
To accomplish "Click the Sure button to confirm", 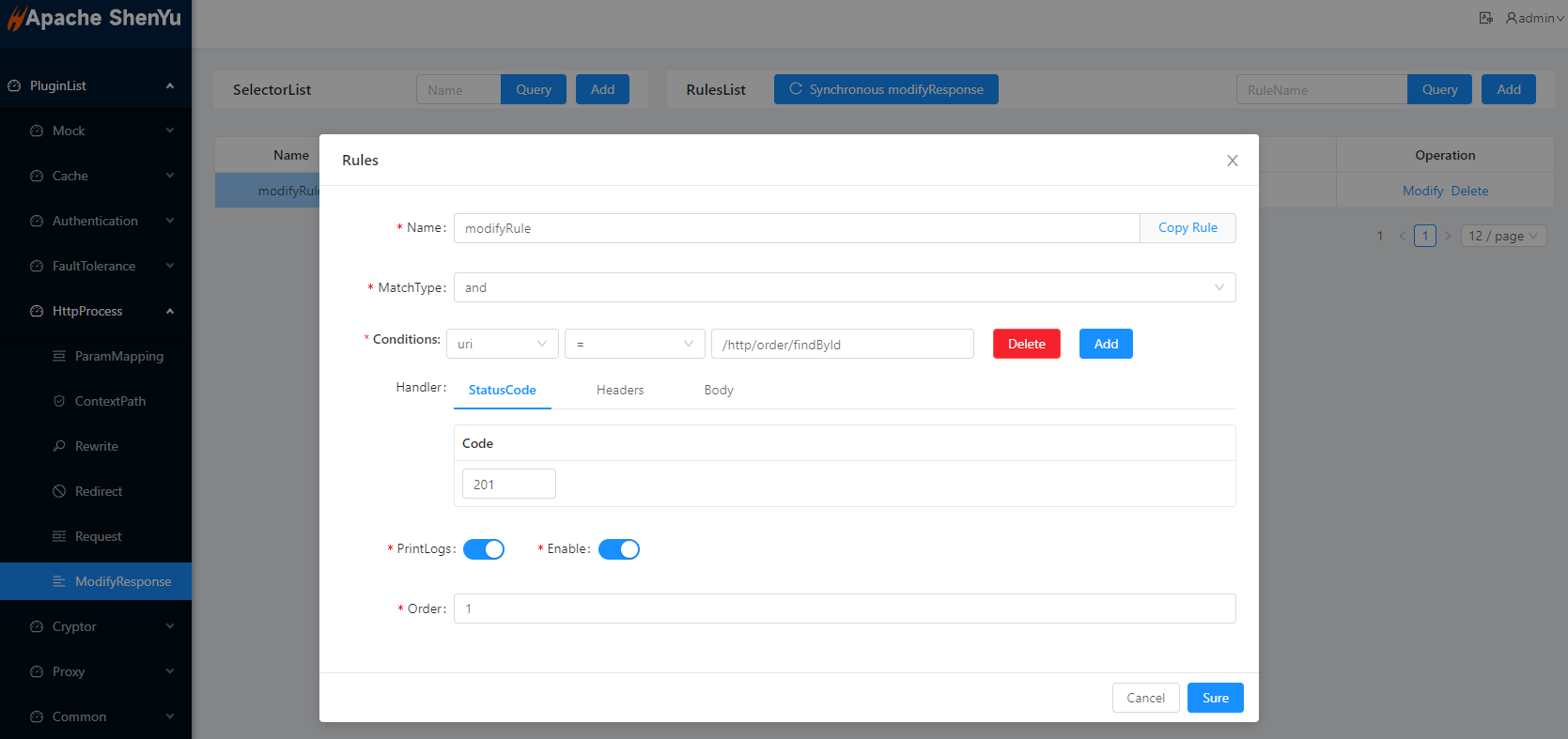I will tap(1215, 698).
